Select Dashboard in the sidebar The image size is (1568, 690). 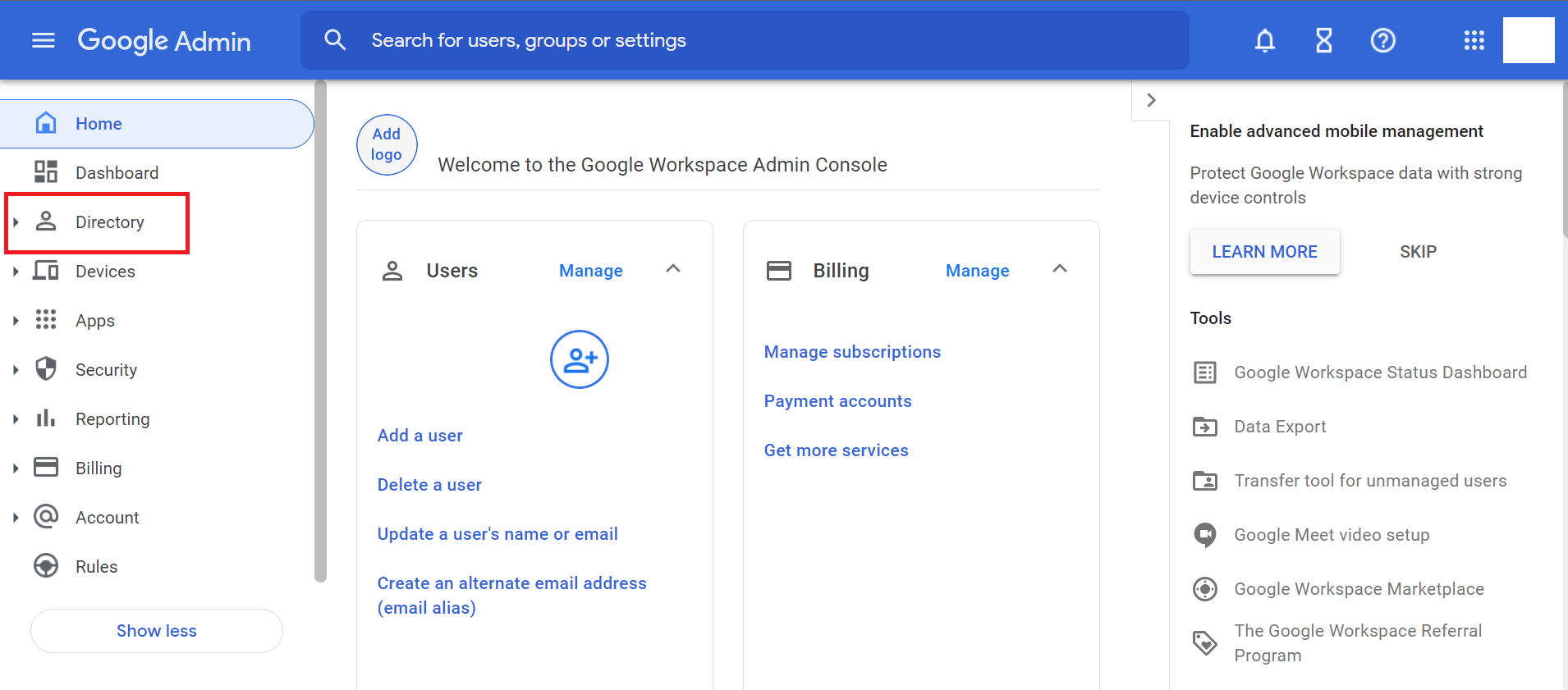(x=117, y=173)
